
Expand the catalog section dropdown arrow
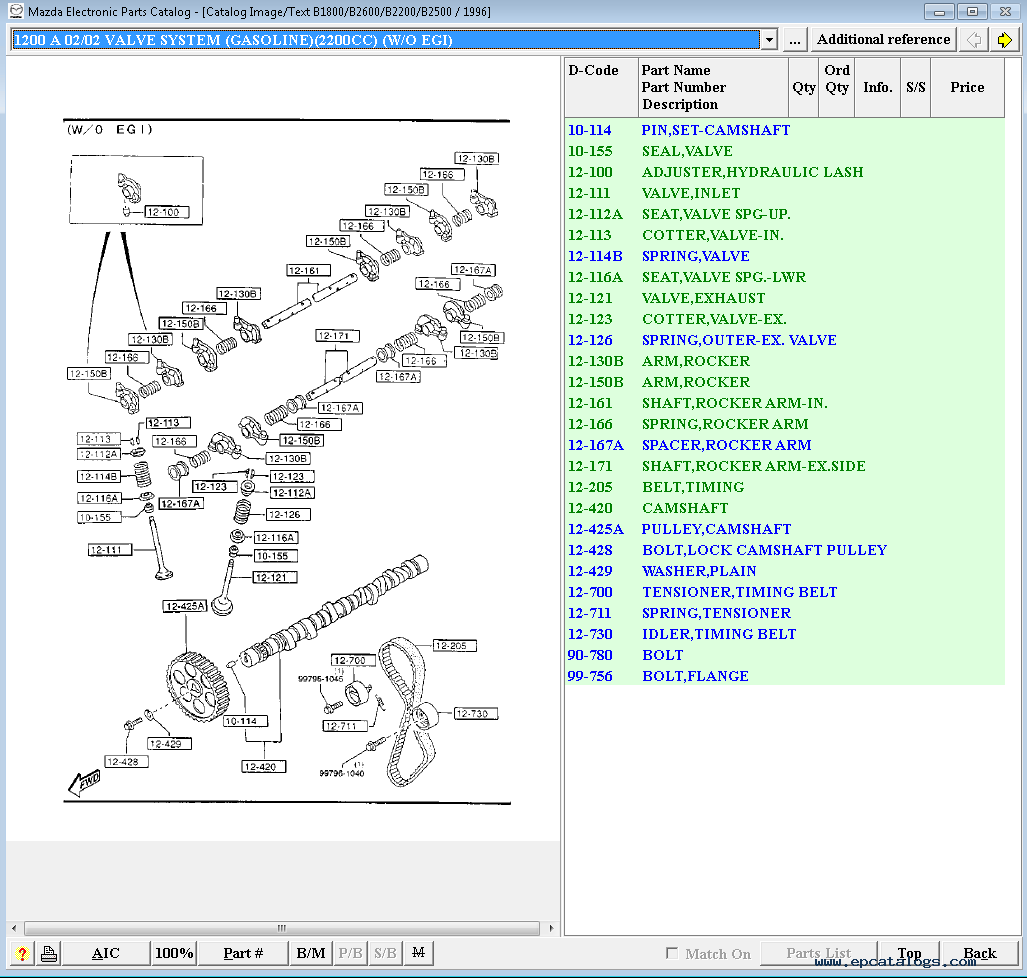tap(769, 40)
